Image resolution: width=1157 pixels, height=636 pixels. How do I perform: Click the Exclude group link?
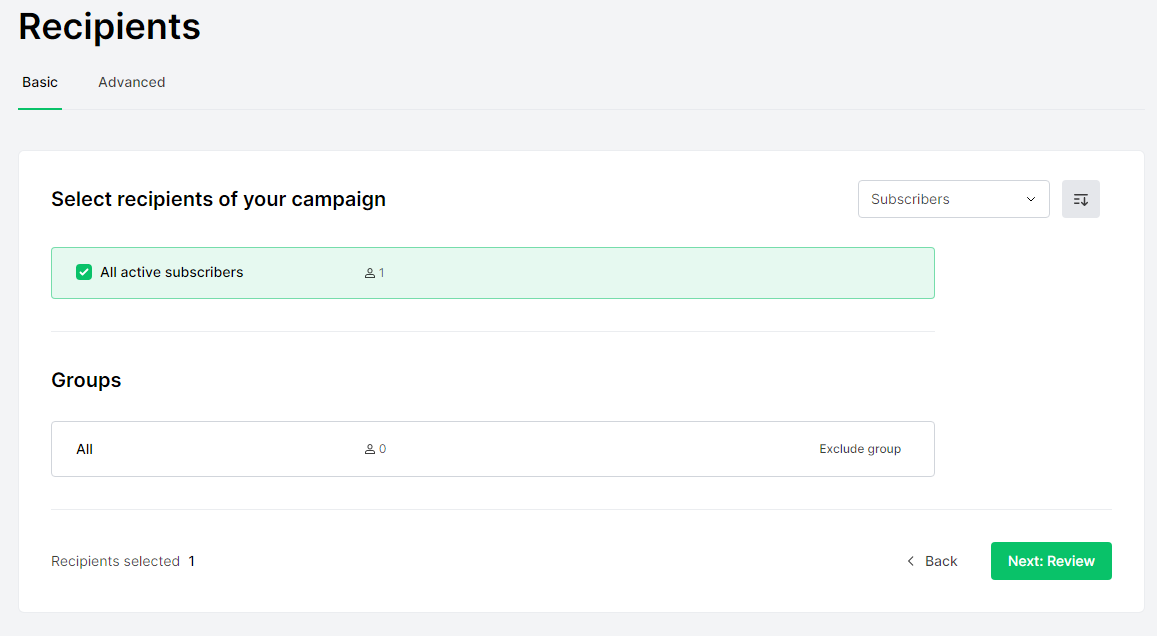860,449
